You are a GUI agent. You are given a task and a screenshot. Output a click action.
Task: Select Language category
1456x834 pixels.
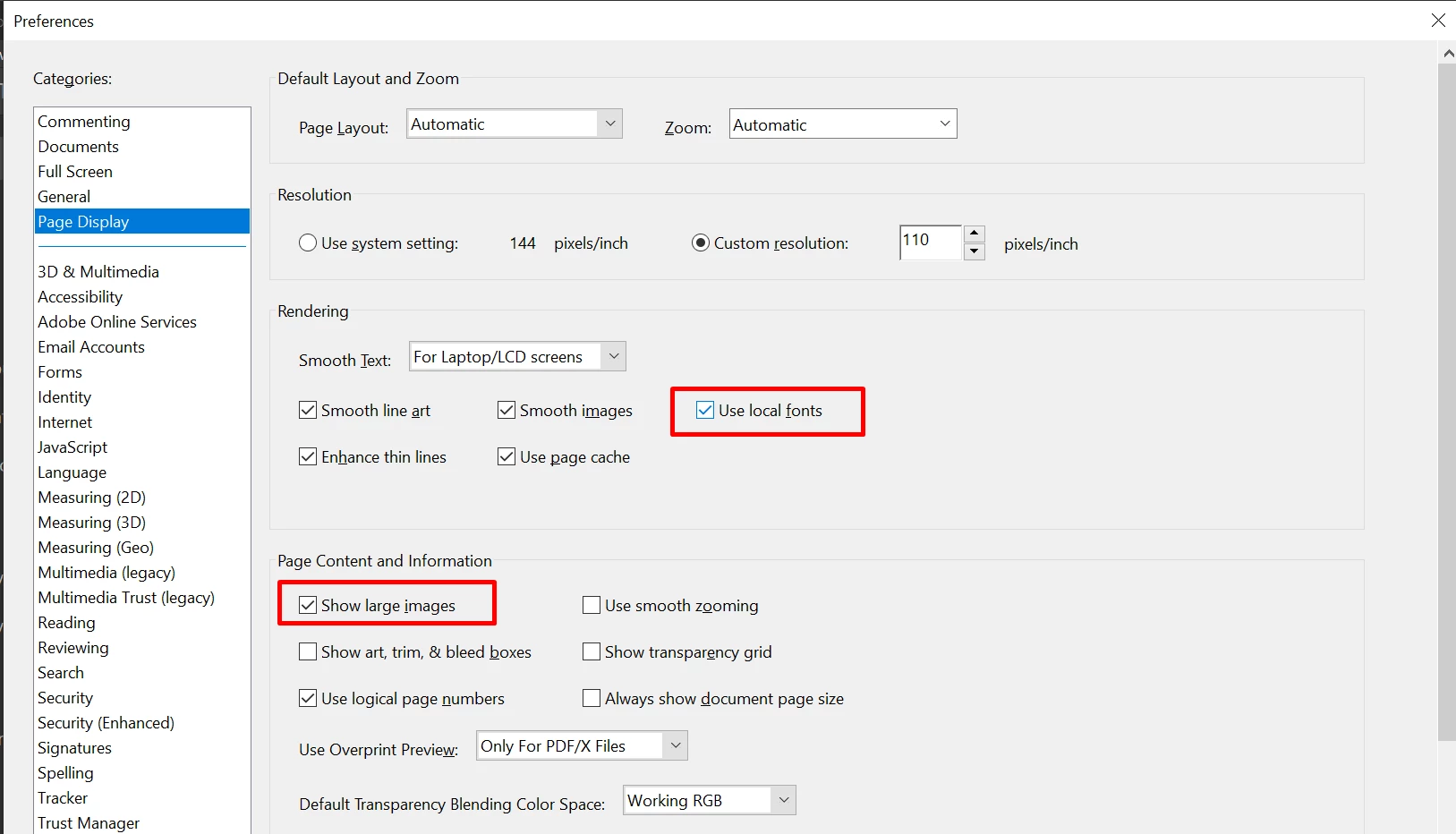pos(141,472)
